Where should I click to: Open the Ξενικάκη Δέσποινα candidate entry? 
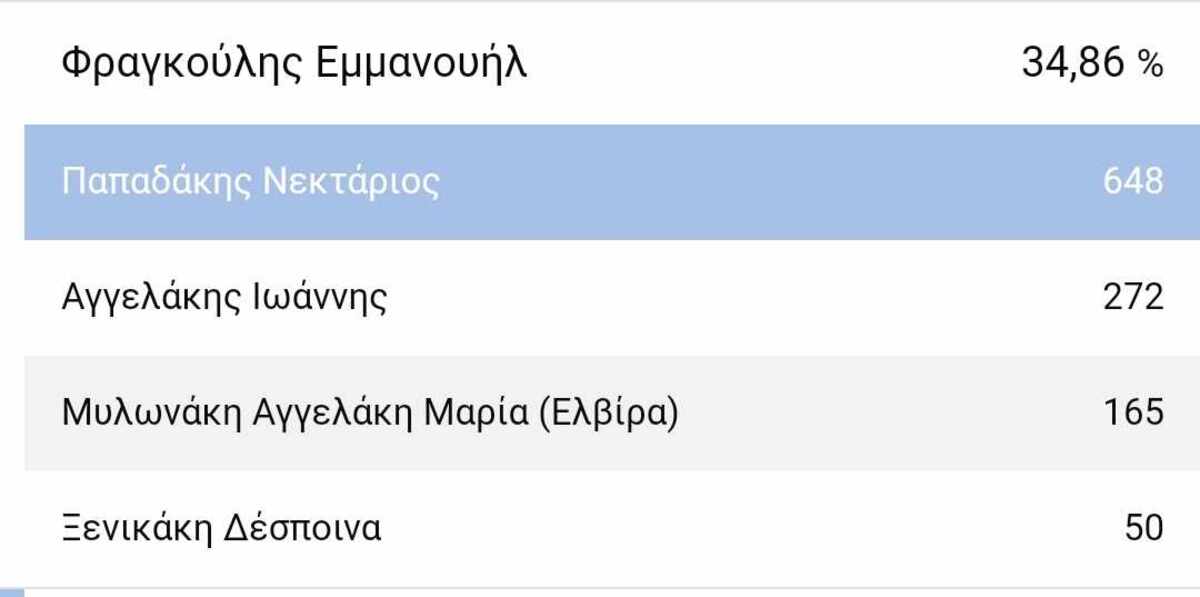point(221,527)
